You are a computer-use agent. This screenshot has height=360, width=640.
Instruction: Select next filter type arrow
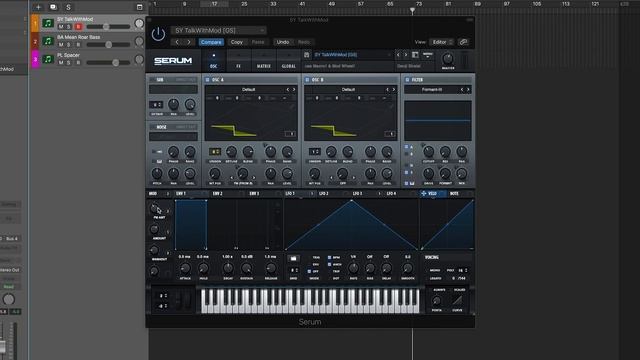click(x=468, y=89)
